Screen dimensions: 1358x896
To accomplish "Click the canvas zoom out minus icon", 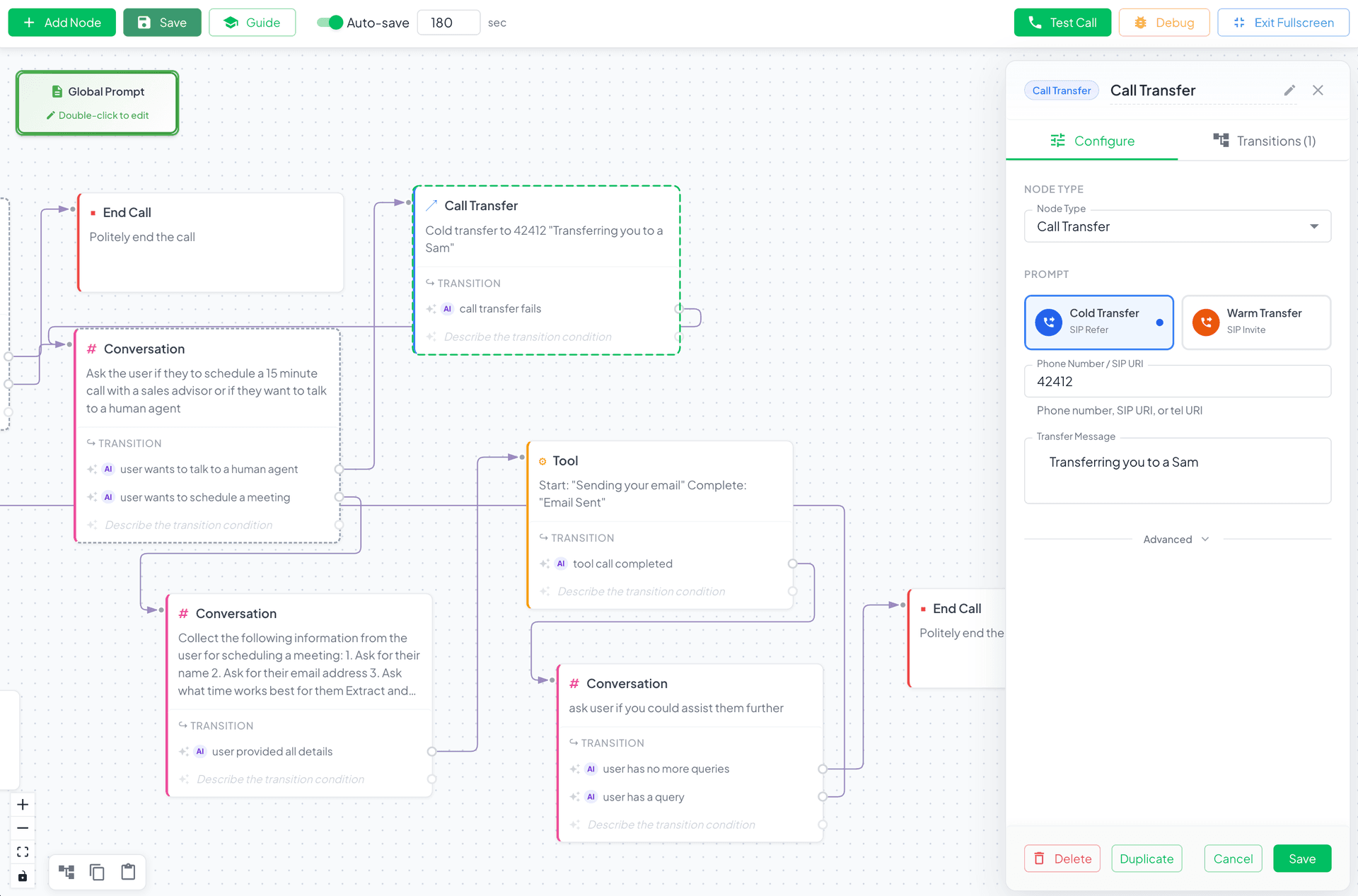I will pyautogui.click(x=23, y=828).
